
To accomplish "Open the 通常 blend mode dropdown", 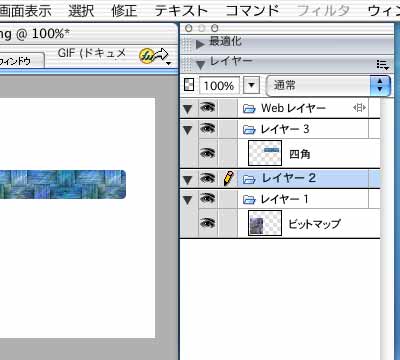I will coord(328,86).
